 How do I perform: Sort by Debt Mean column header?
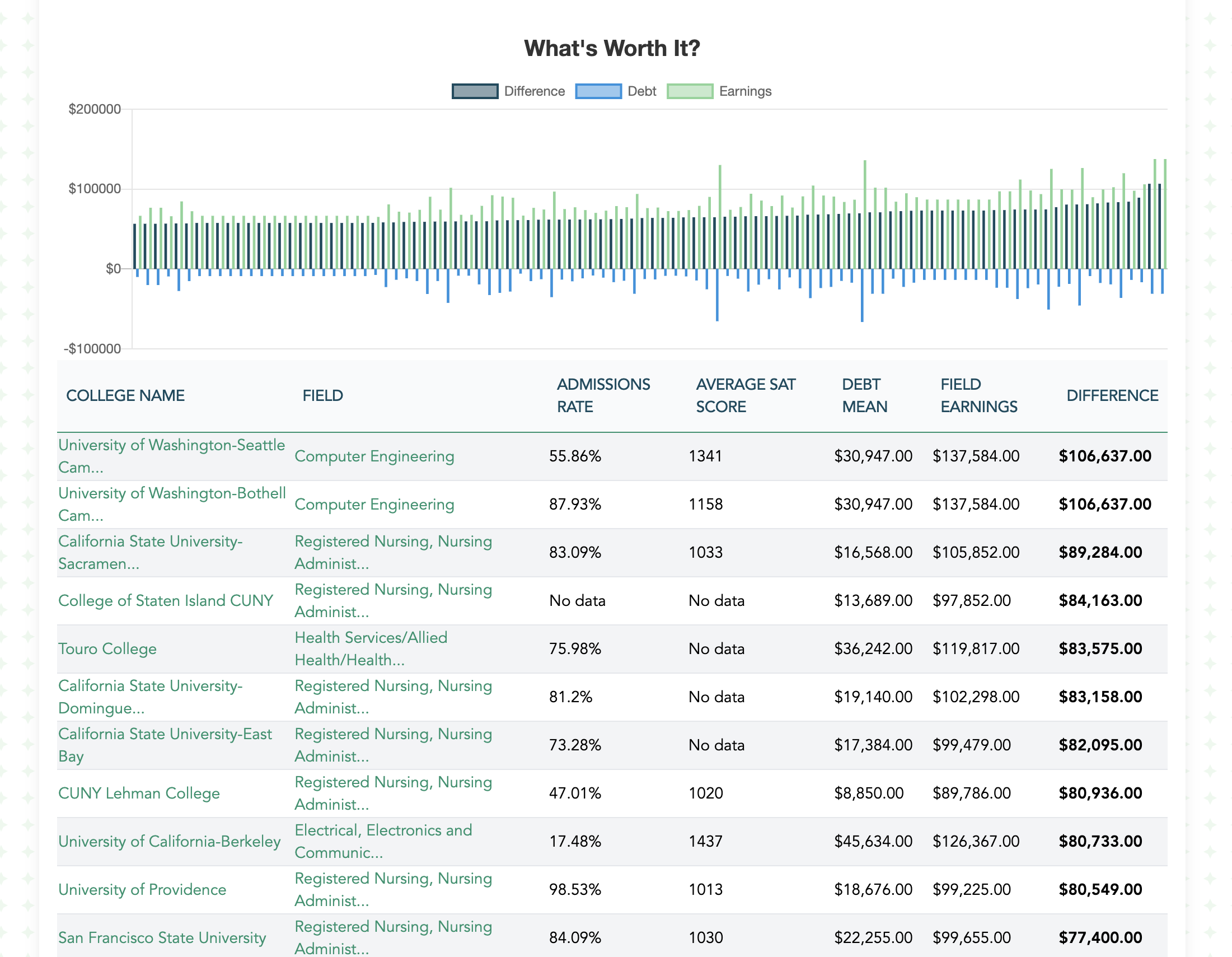click(865, 395)
